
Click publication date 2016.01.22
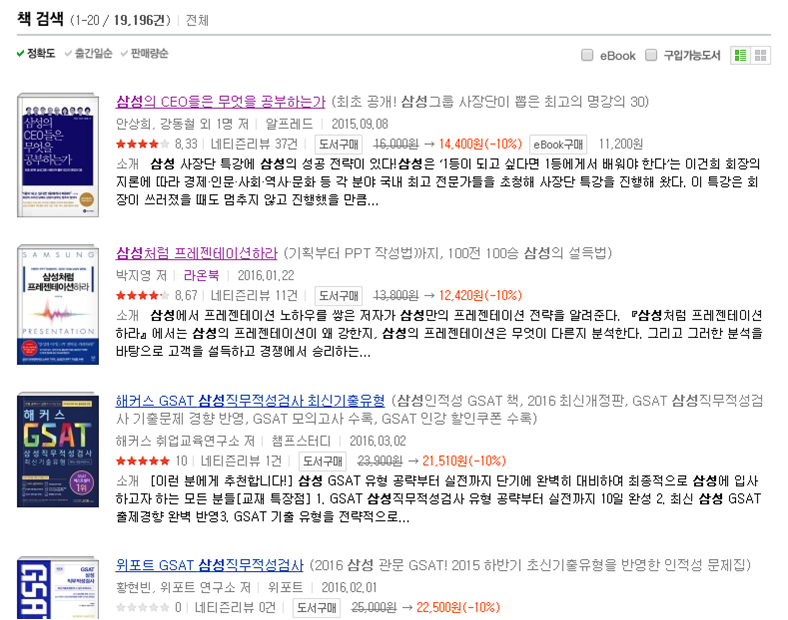pos(266,275)
